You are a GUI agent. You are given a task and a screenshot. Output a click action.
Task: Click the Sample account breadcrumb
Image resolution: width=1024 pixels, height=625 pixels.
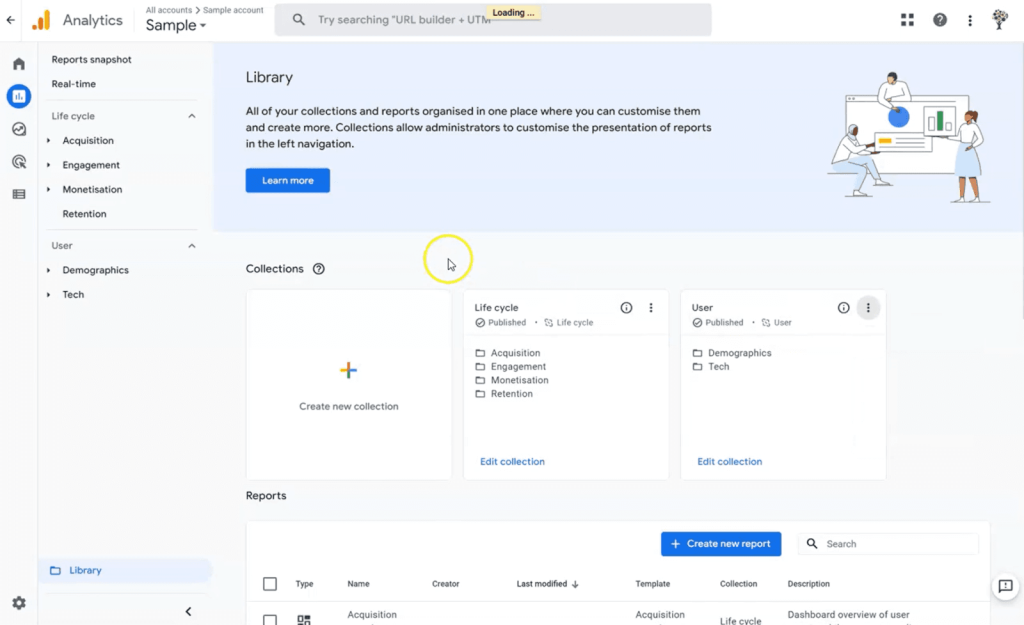[x=233, y=10]
